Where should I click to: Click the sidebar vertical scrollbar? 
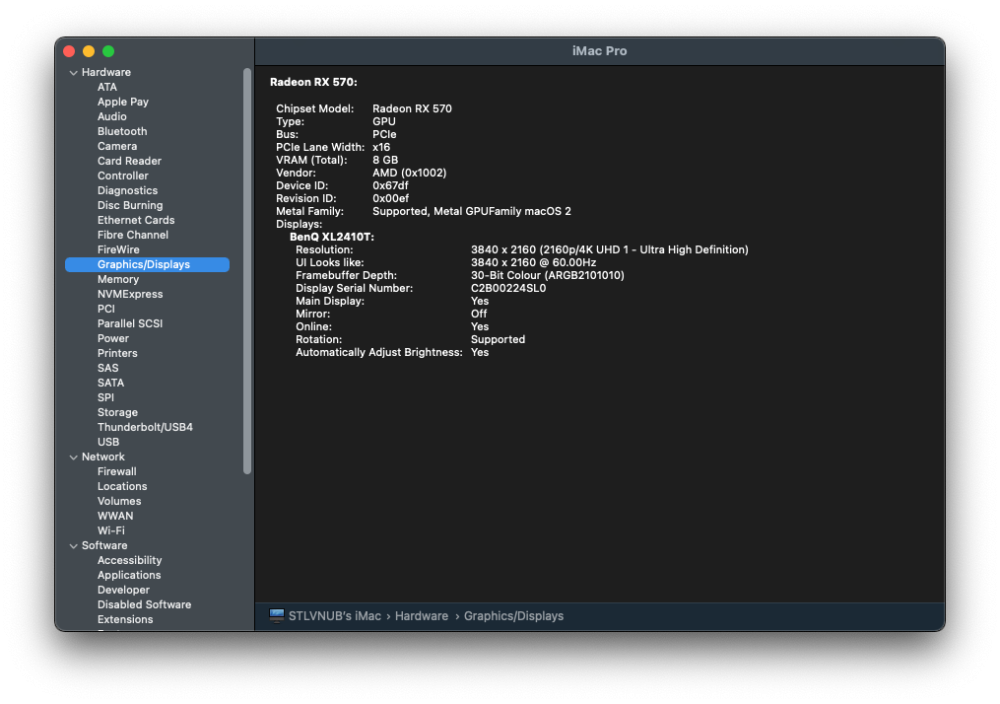click(x=247, y=271)
